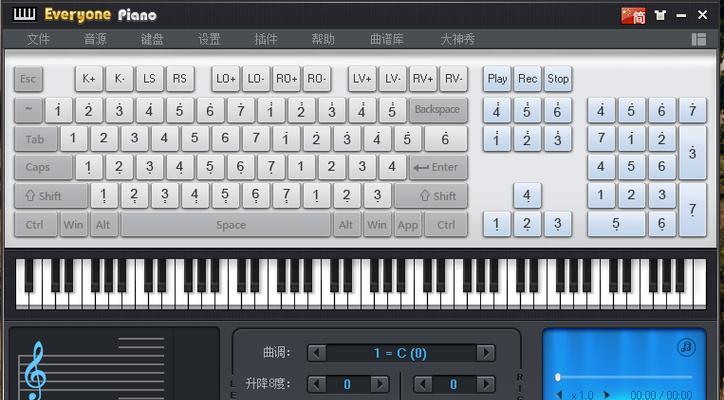The image size is (724, 400).
Task: Click the treble clef on the staff display
Action: pos(35,370)
